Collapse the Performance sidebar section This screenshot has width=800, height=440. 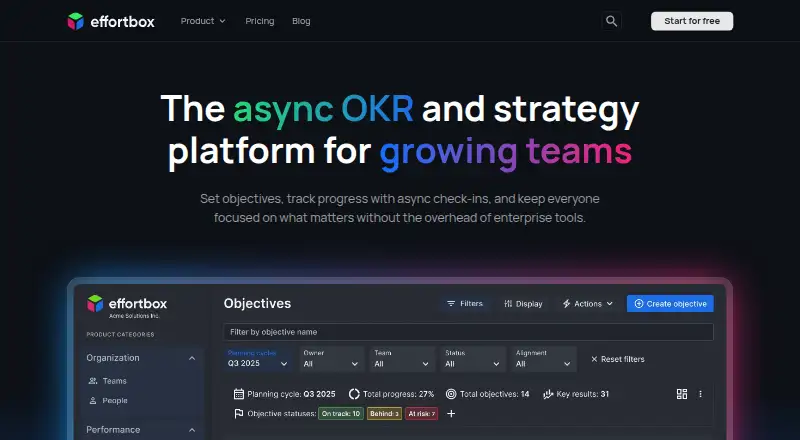coord(192,430)
